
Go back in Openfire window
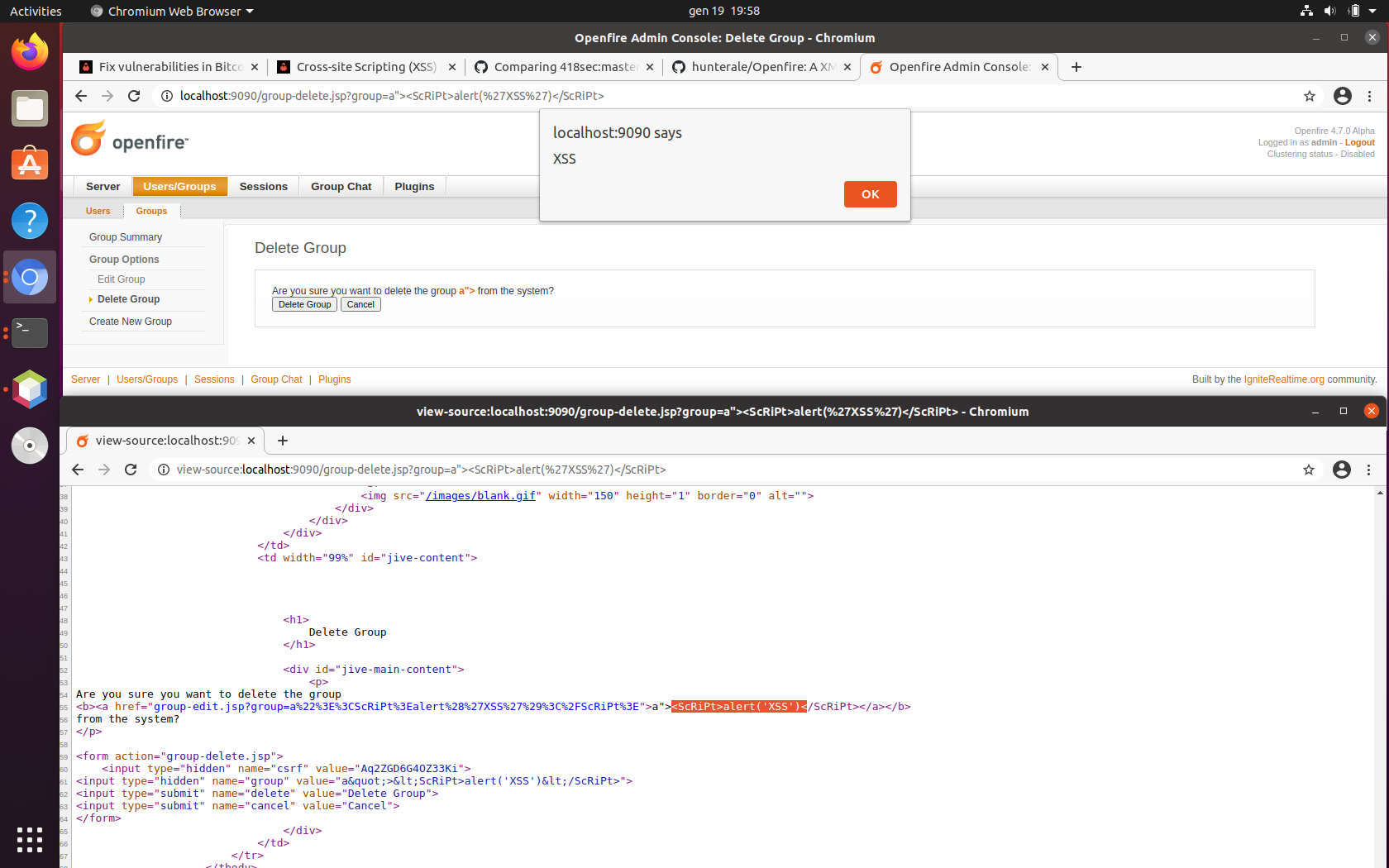point(80,96)
